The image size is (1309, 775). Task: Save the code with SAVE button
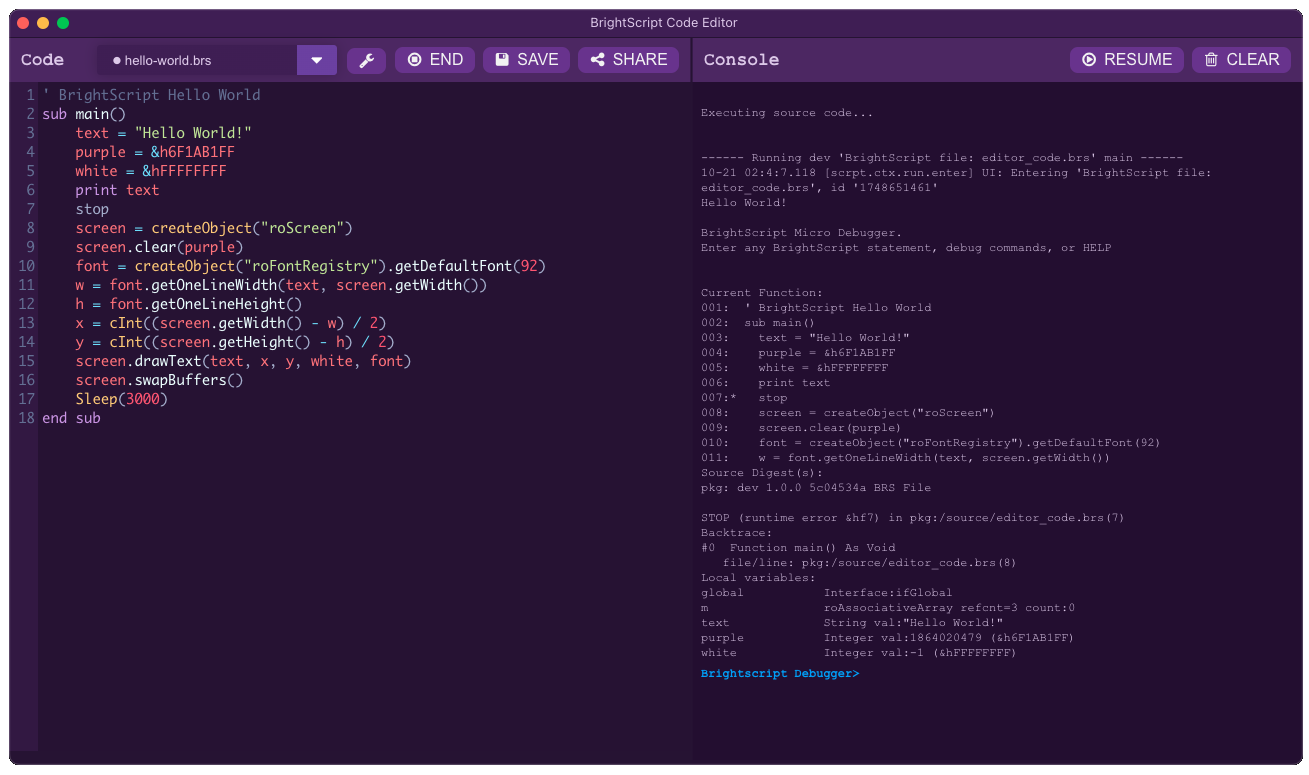[x=526, y=60]
